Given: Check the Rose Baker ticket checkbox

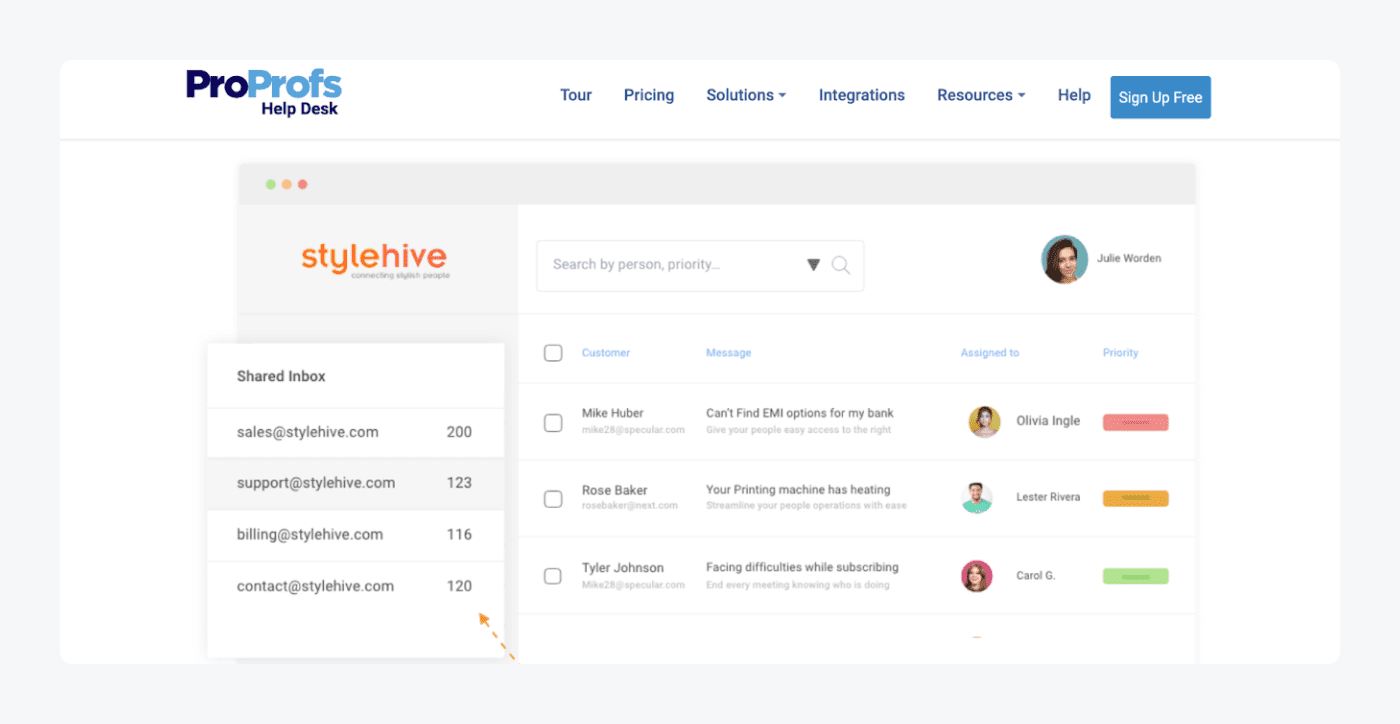Looking at the screenshot, I should tap(553, 498).
